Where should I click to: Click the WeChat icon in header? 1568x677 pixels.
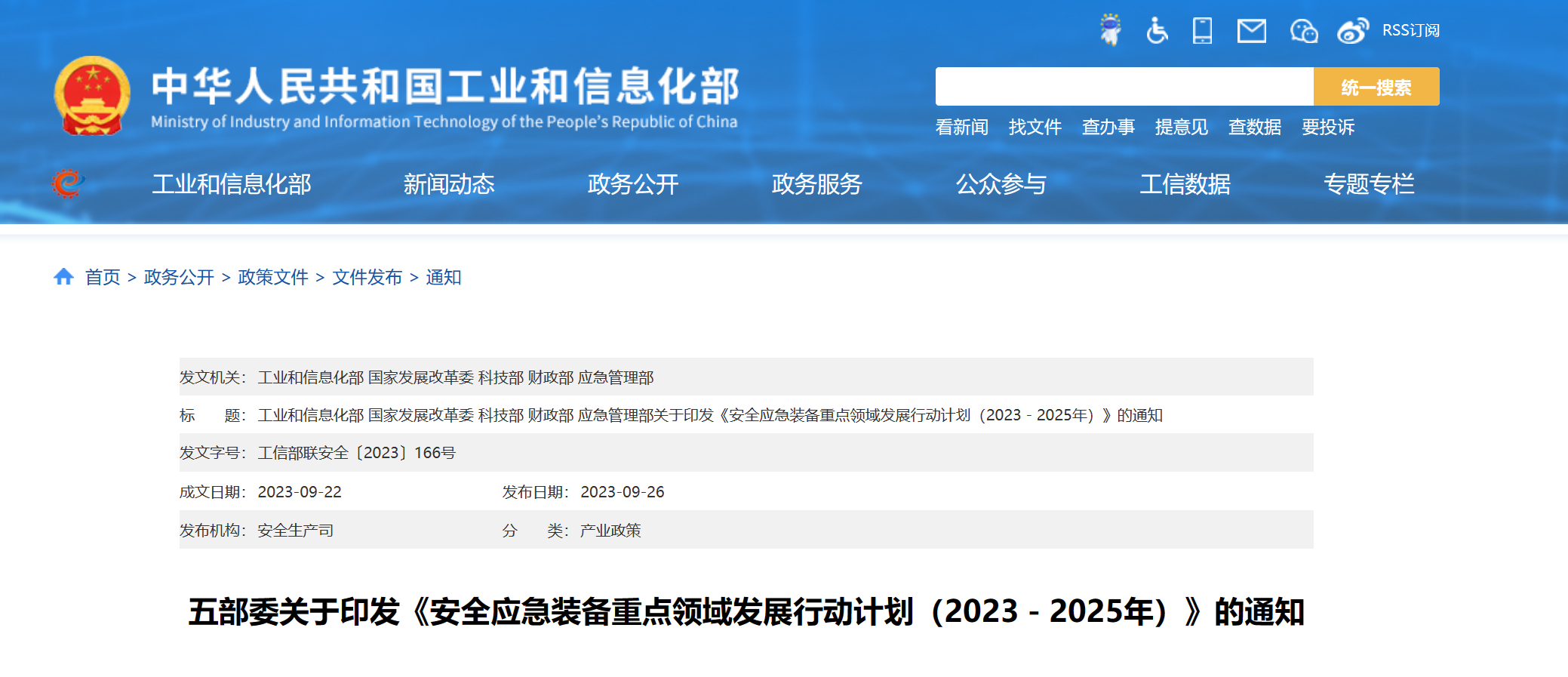[x=1303, y=31]
